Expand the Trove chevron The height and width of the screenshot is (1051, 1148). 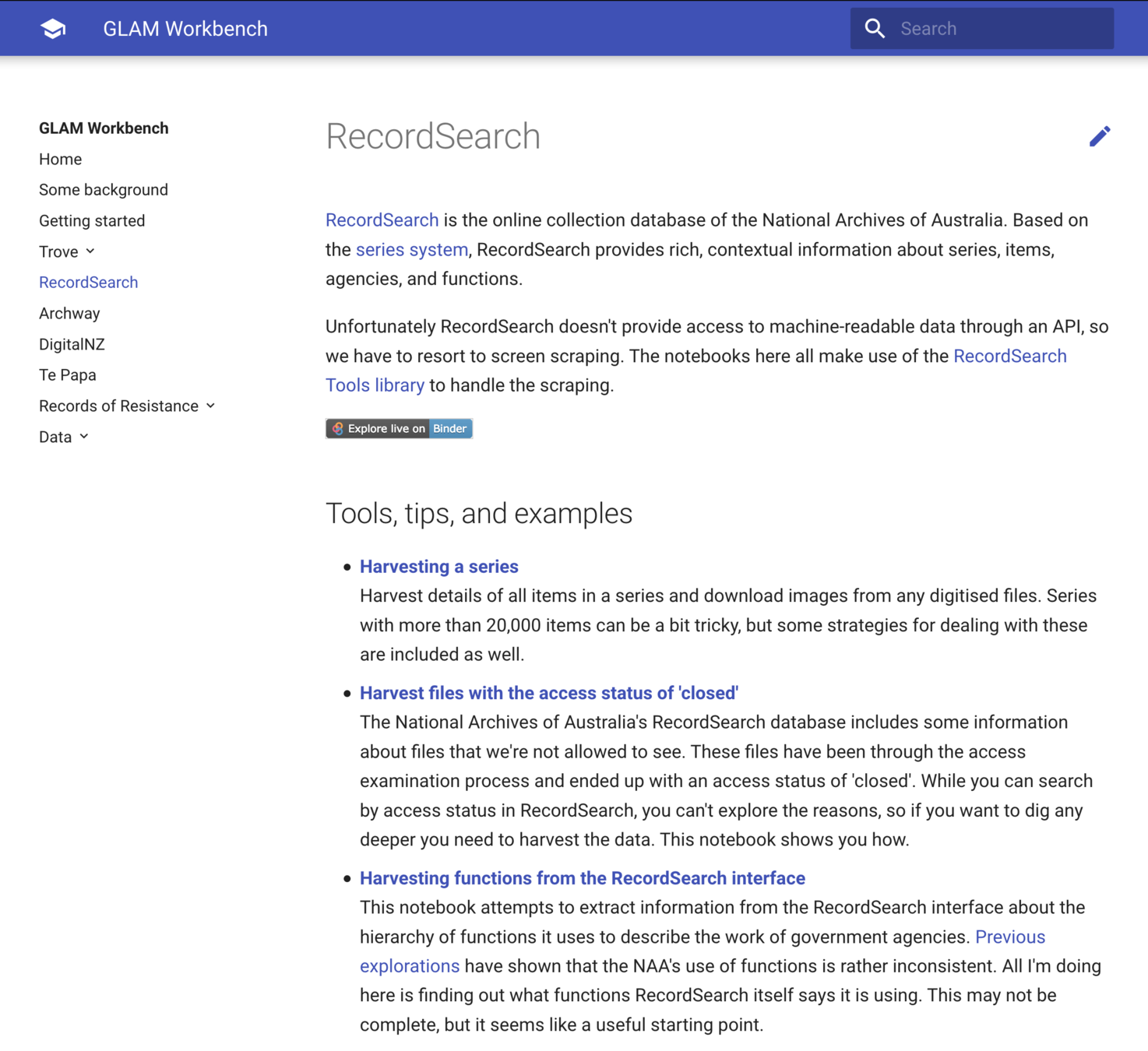click(x=90, y=251)
